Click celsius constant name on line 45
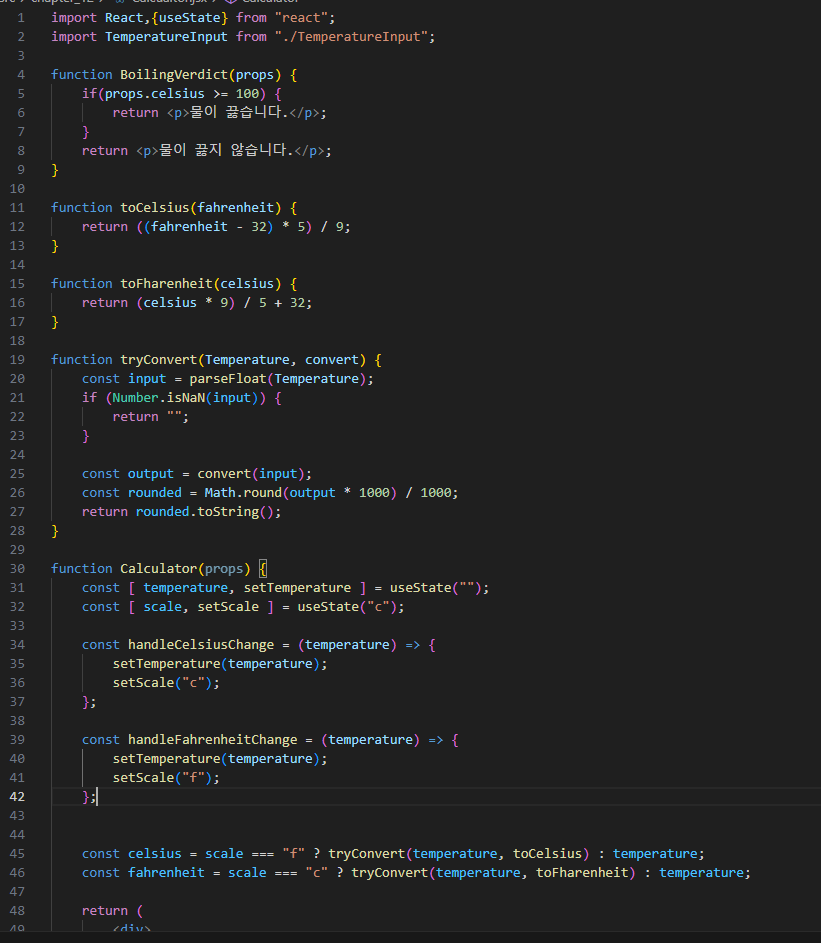The image size is (821, 943). [x=155, y=854]
